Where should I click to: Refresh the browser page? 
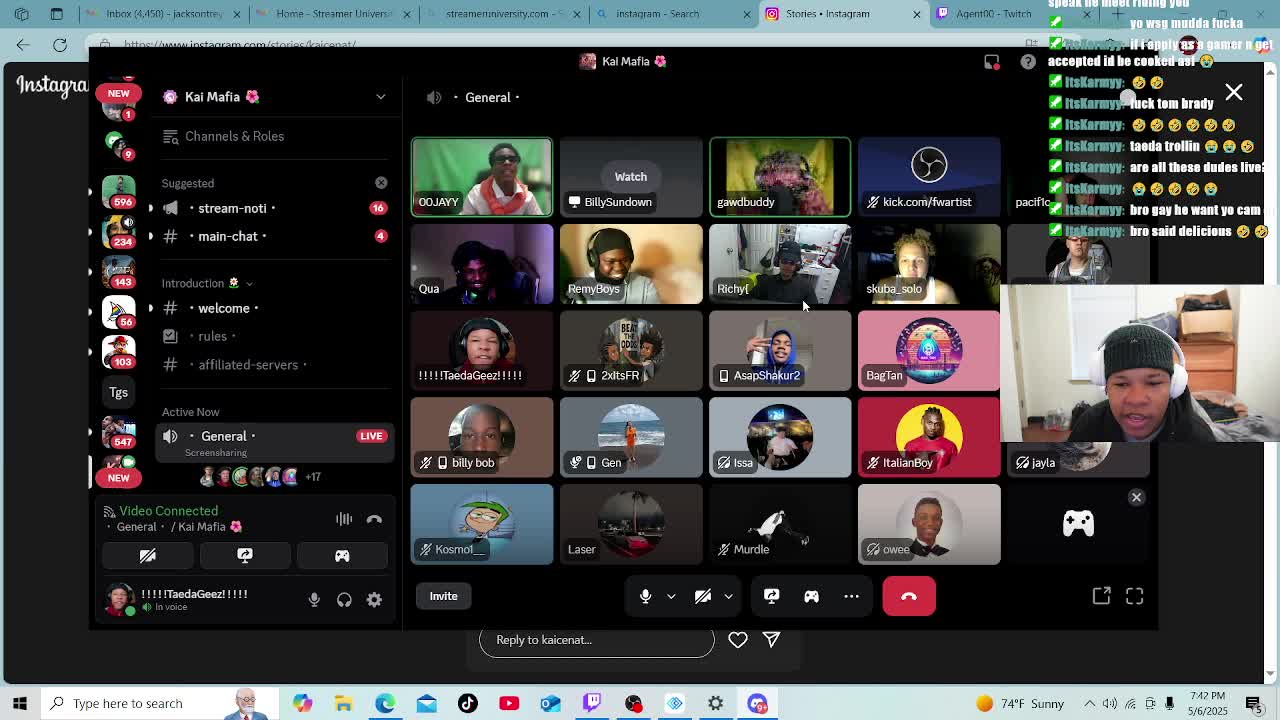coord(60,45)
